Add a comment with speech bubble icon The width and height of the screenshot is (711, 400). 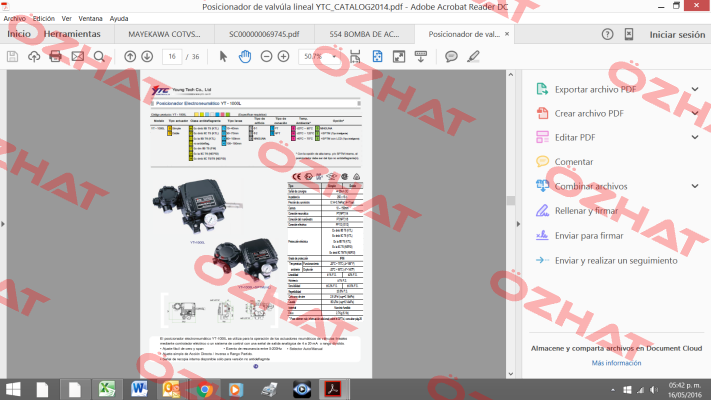451,57
